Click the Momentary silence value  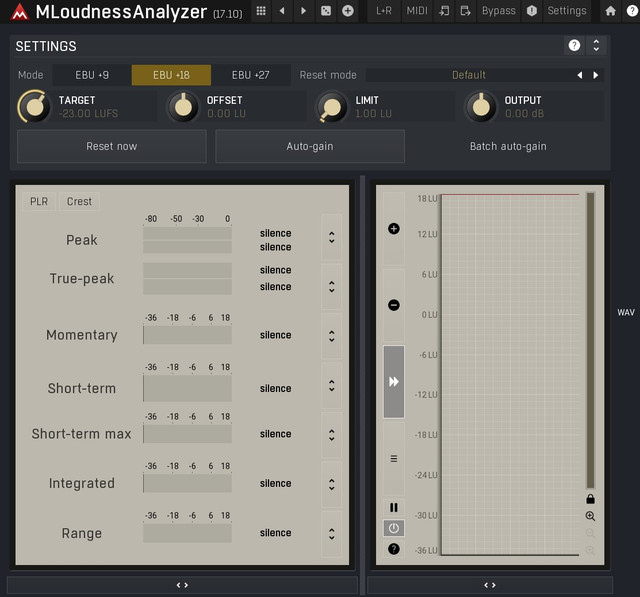pyautogui.click(x=276, y=335)
